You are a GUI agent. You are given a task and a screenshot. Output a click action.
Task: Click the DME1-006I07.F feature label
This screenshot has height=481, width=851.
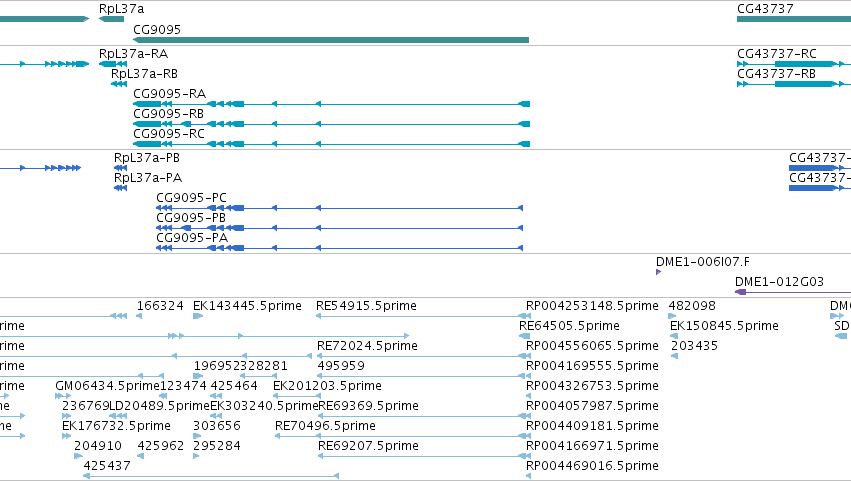(703, 262)
